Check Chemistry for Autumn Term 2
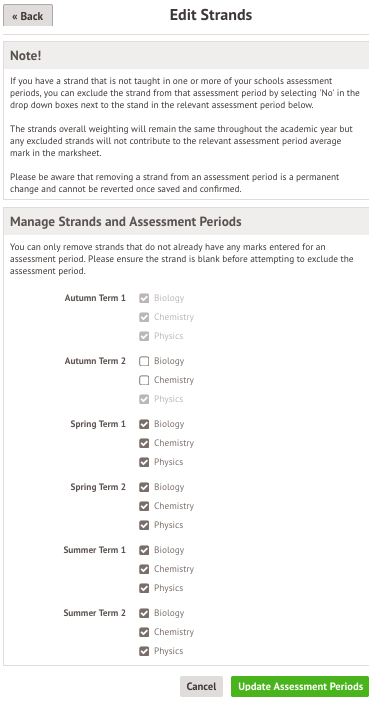The height and width of the screenshot is (702, 374). tap(144, 380)
